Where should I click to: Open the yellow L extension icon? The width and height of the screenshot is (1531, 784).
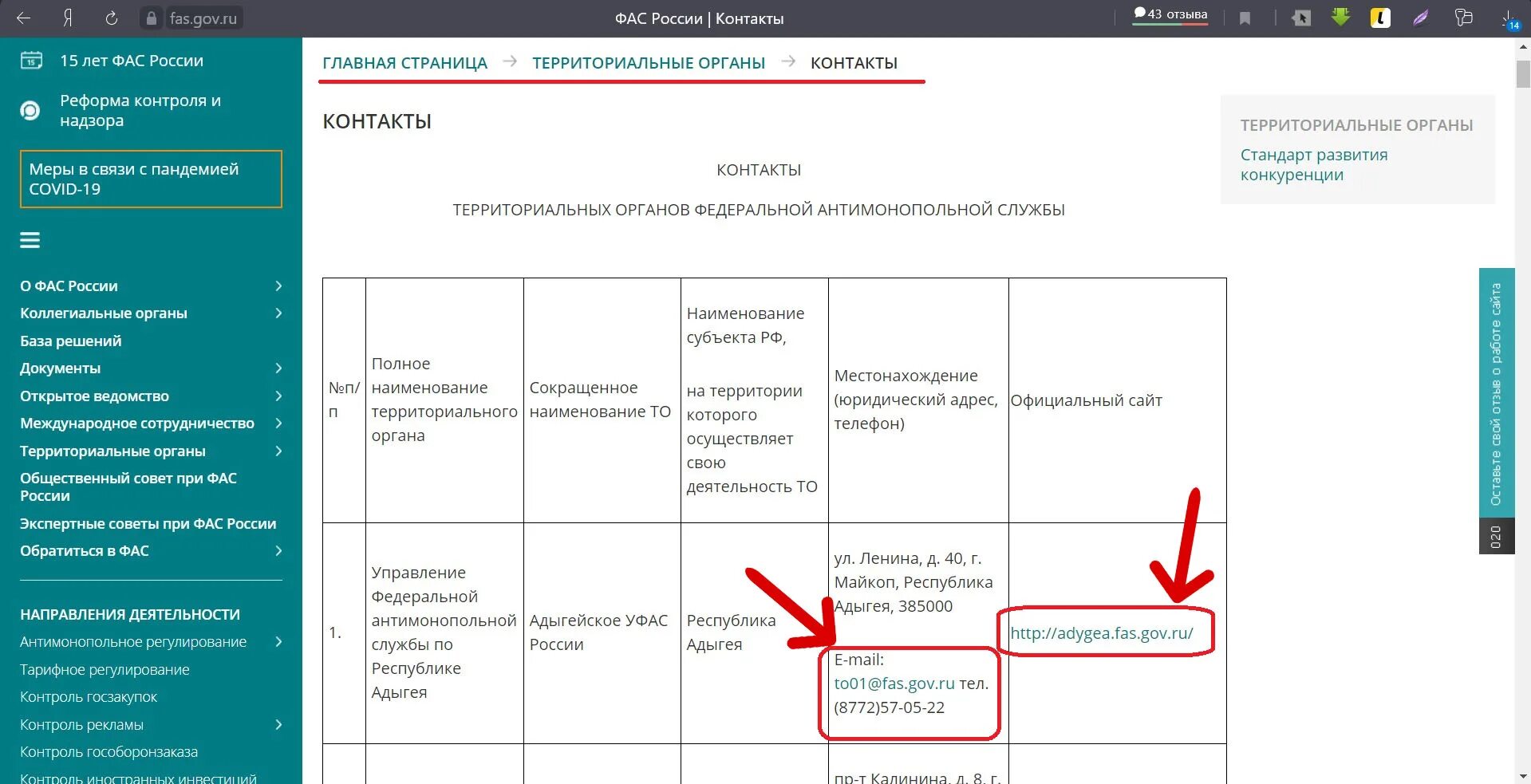(1380, 18)
